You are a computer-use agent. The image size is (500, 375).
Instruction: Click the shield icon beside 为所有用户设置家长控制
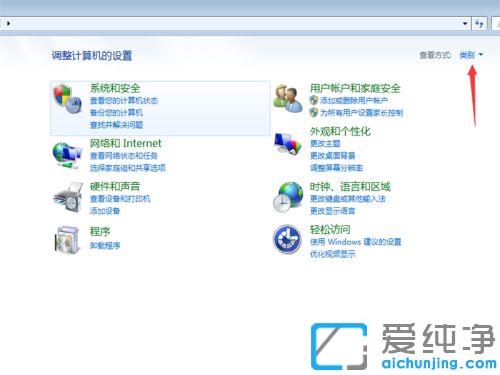(314, 112)
